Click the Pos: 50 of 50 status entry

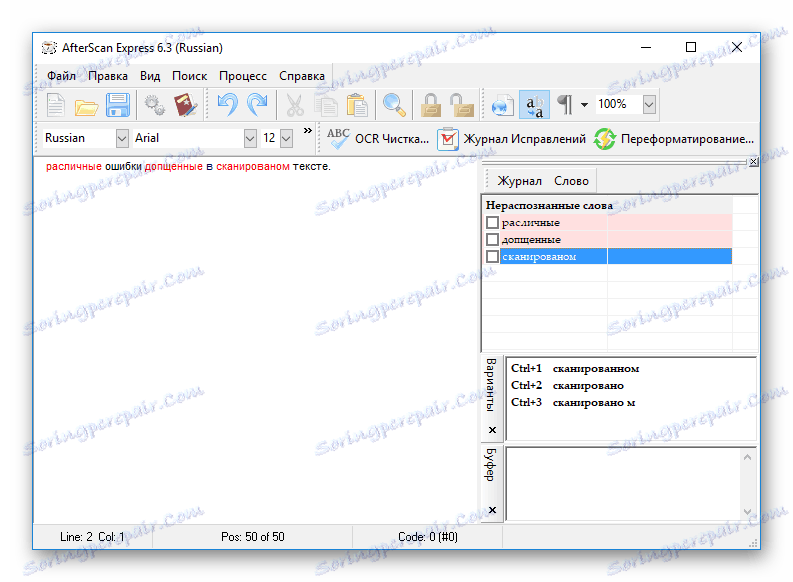[252, 536]
